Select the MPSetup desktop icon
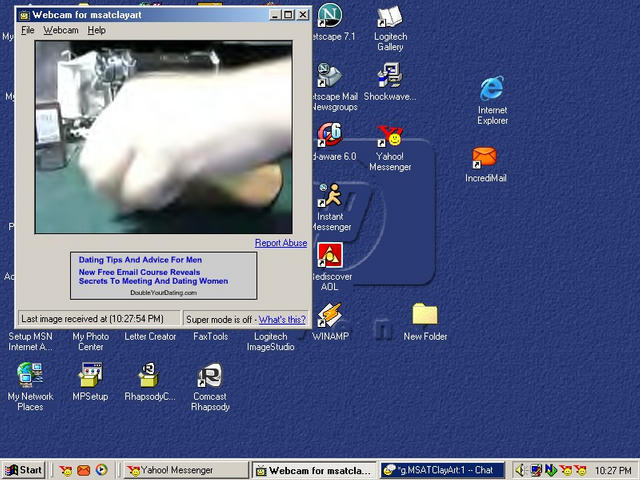Image resolution: width=640 pixels, height=480 pixels. click(90, 375)
